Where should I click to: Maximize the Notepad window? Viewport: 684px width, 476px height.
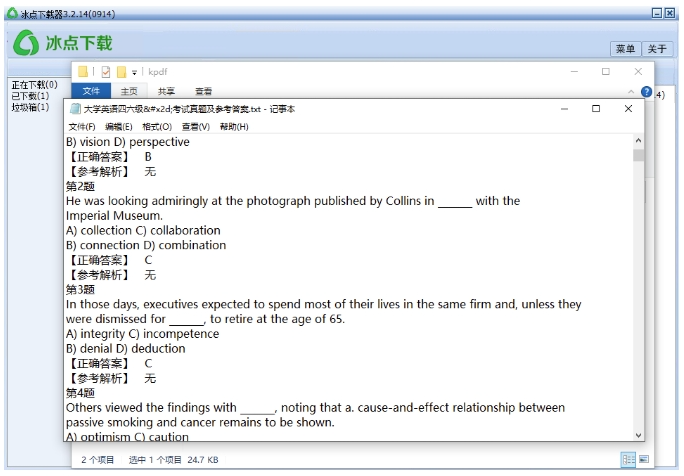pos(596,108)
